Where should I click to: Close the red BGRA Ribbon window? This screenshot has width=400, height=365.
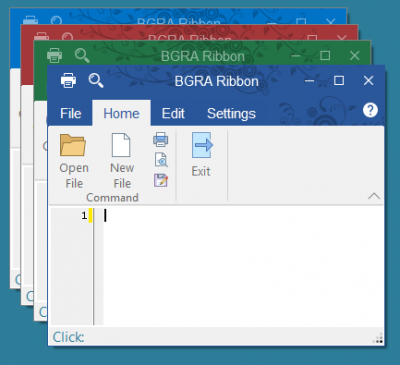coord(342,37)
